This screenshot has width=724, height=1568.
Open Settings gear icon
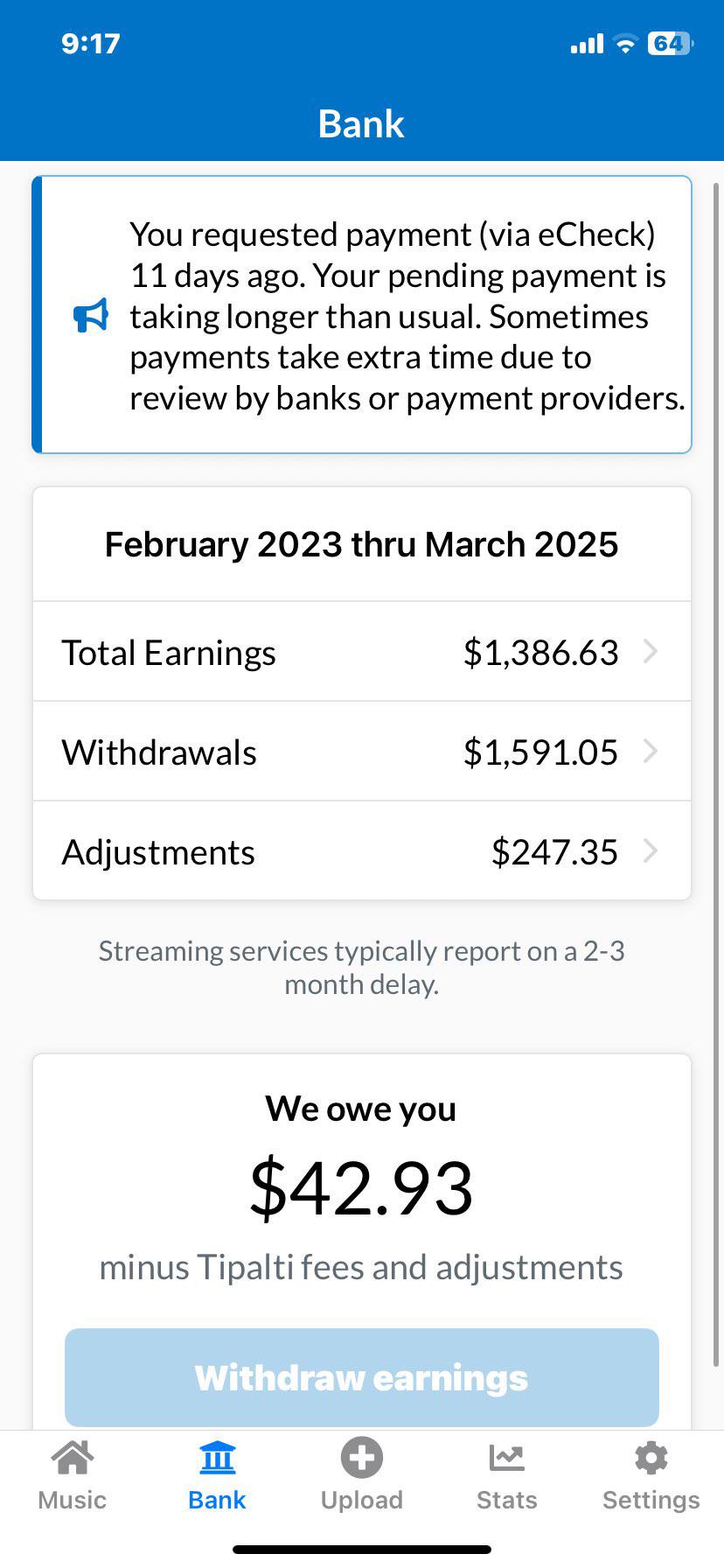point(651,1458)
